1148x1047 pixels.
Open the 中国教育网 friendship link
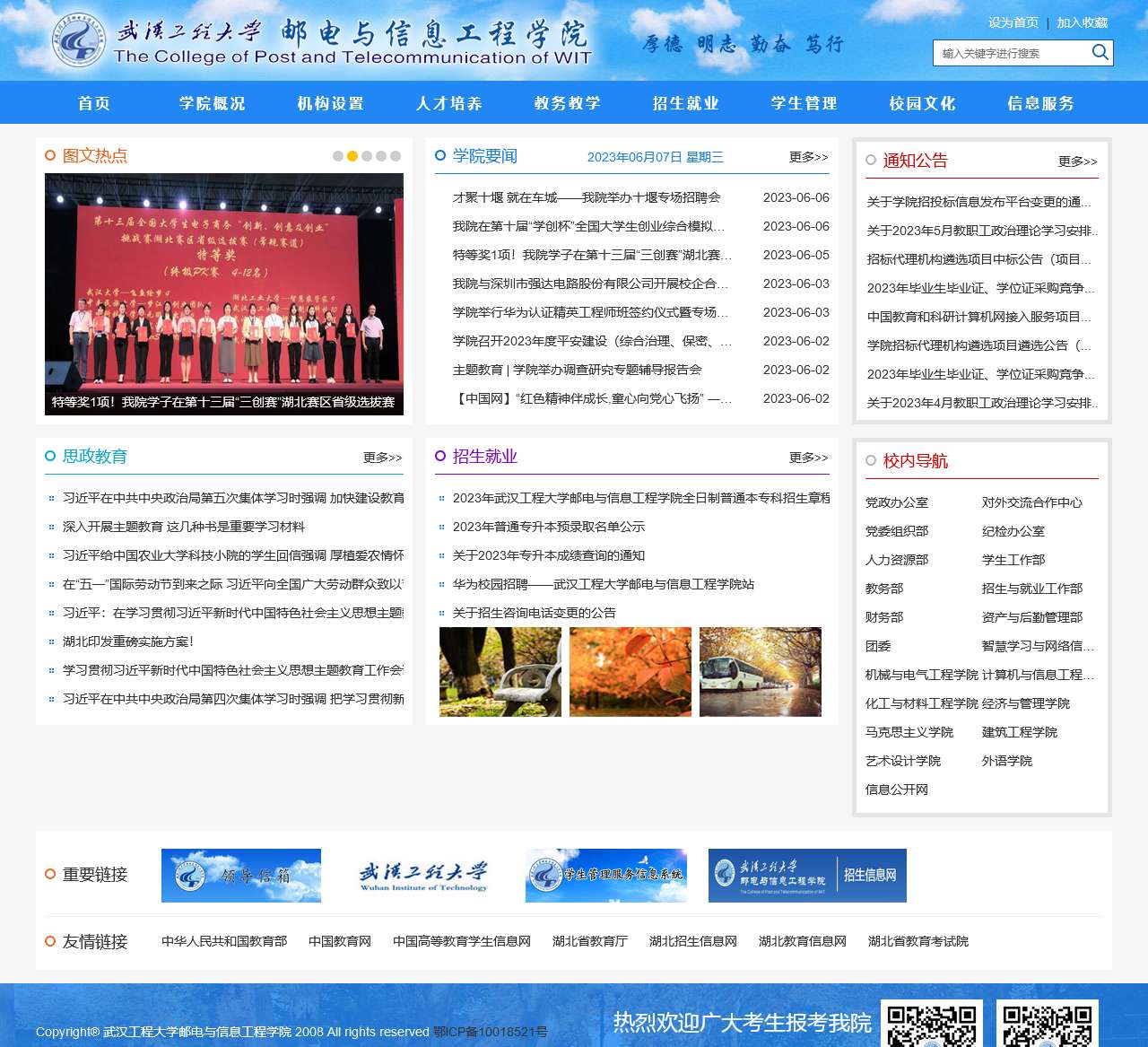[x=339, y=942]
